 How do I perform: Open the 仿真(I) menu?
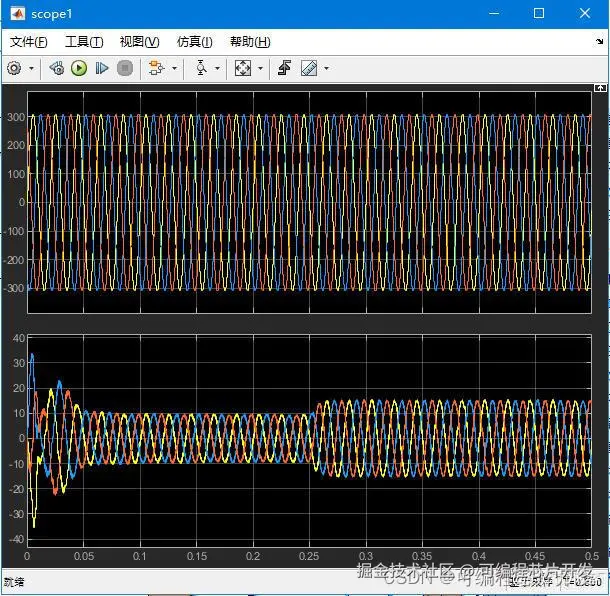coord(194,41)
